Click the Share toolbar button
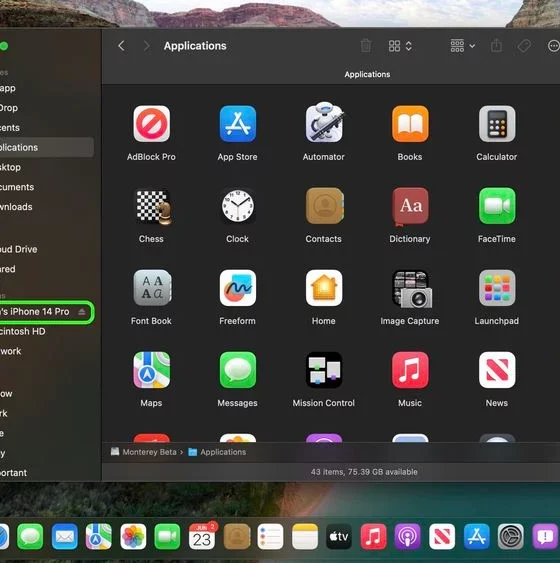560x563 pixels. point(496,46)
